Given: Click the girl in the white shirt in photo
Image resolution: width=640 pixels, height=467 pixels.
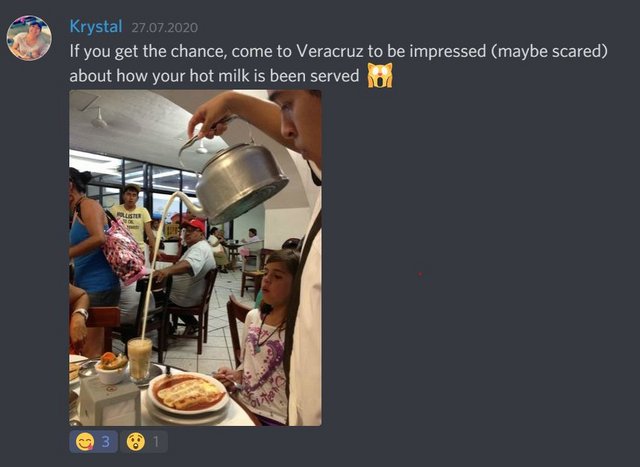Looking at the screenshot, I should (266, 338).
